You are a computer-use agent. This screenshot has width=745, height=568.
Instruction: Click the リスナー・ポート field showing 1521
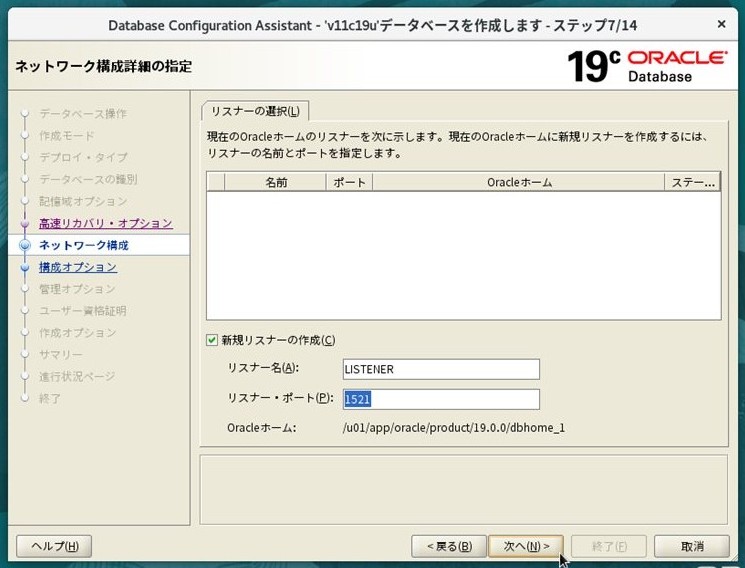441,399
